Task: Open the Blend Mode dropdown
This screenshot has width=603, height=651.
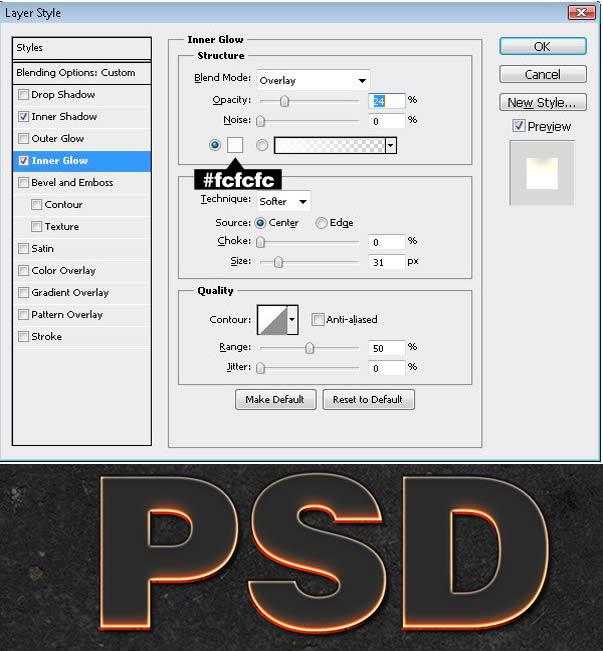Action: click(314, 81)
